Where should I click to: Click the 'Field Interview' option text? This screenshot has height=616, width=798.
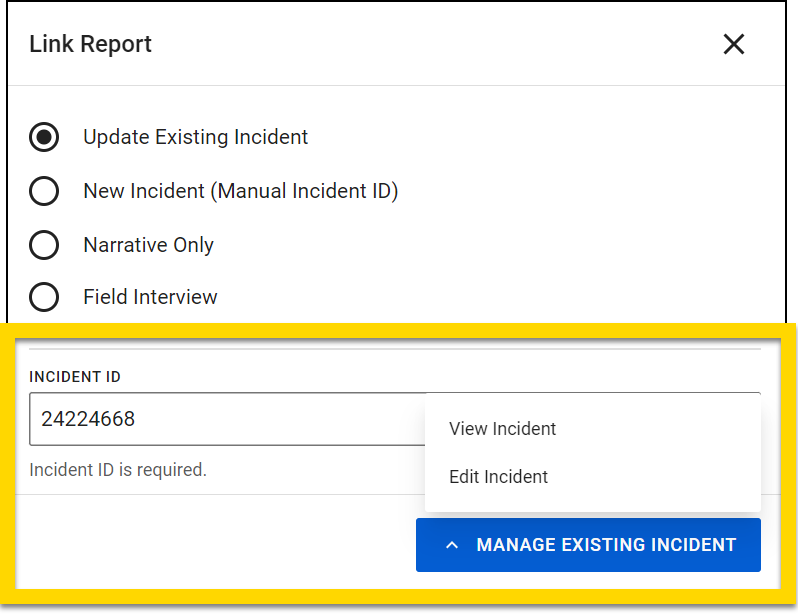tap(150, 297)
